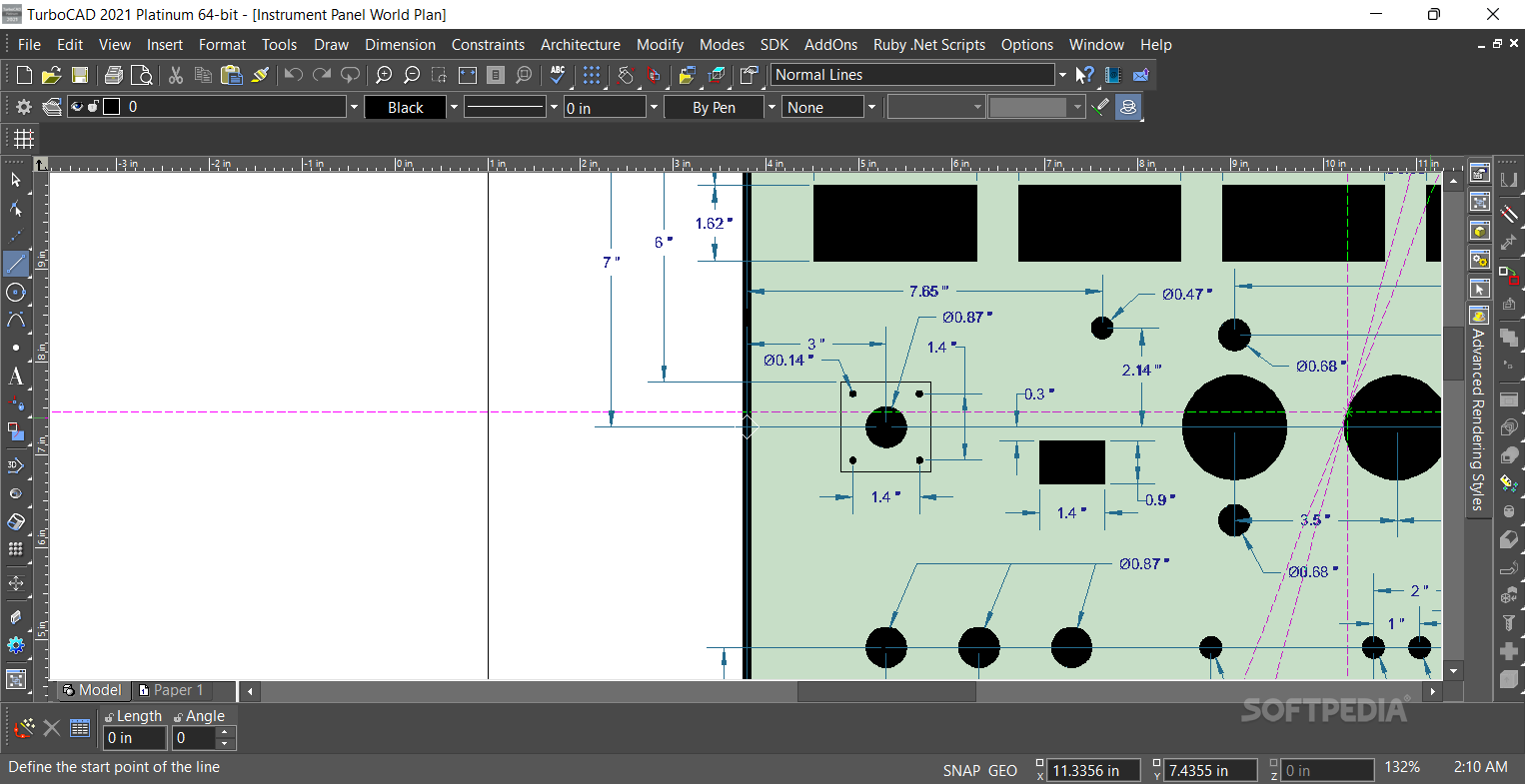Expand the layer 0 dropdown
Viewport: 1525px width, 784px height.
point(353,107)
